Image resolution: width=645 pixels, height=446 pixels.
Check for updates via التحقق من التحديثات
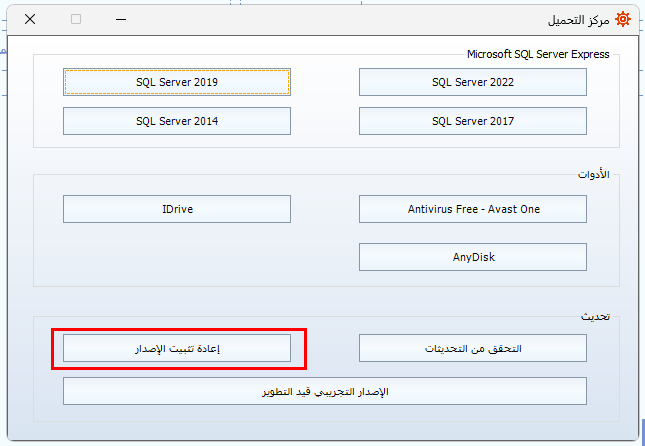click(x=472, y=348)
